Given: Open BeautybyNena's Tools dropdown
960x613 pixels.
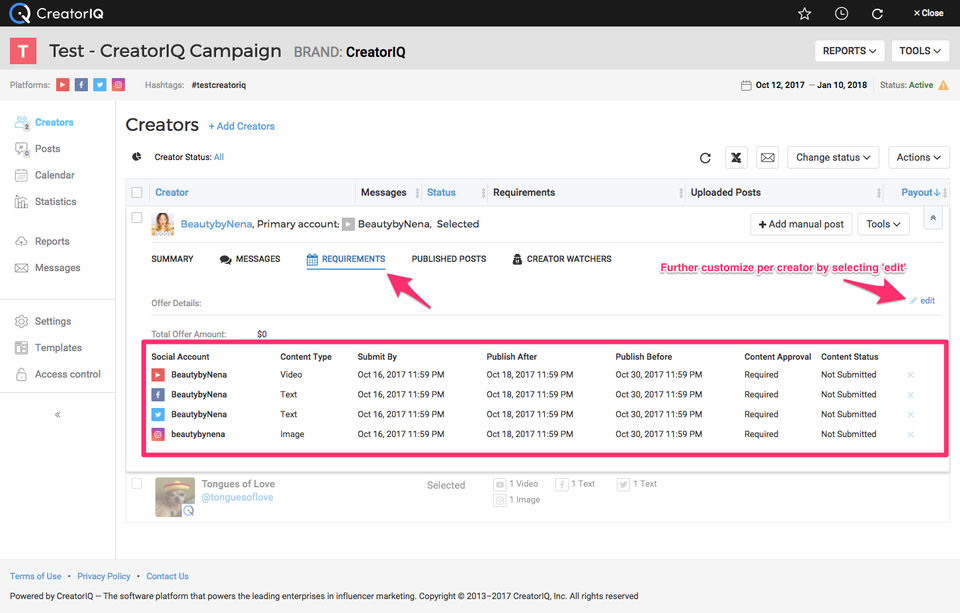Looking at the screenshot, I should pyautogui.click(x=883, y=224).
